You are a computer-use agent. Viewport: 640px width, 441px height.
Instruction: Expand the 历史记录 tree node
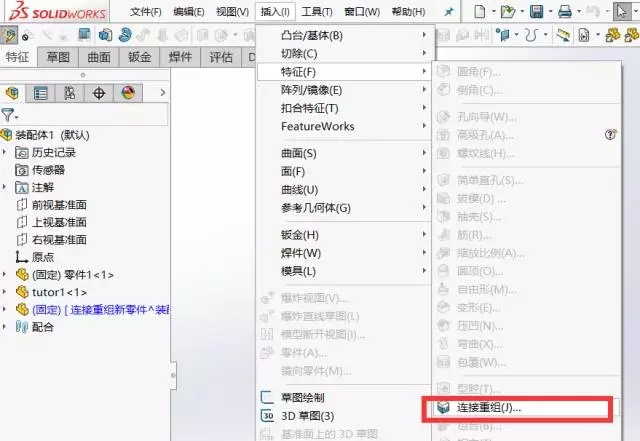6,152
